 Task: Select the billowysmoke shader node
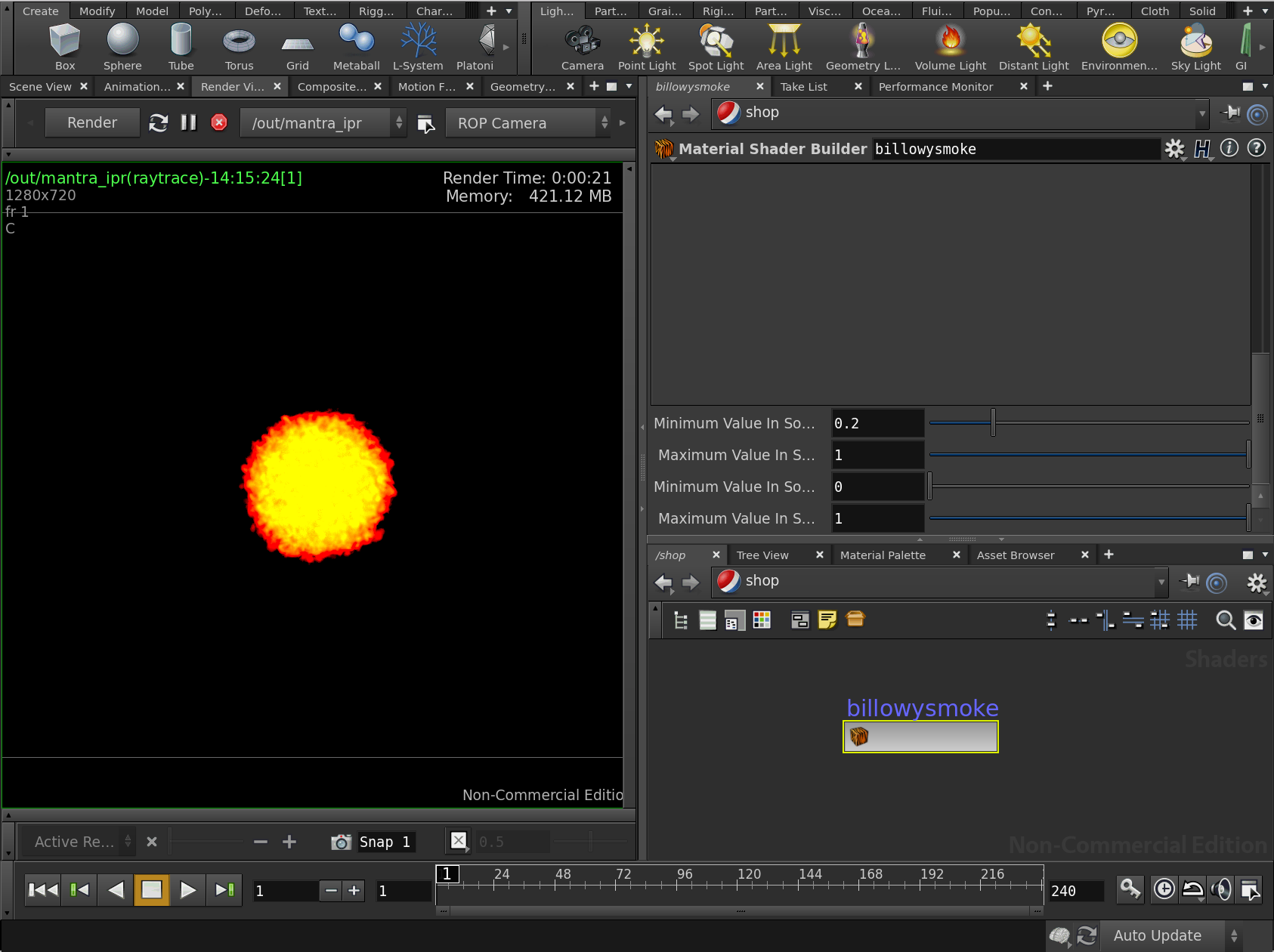click(920, 737)
